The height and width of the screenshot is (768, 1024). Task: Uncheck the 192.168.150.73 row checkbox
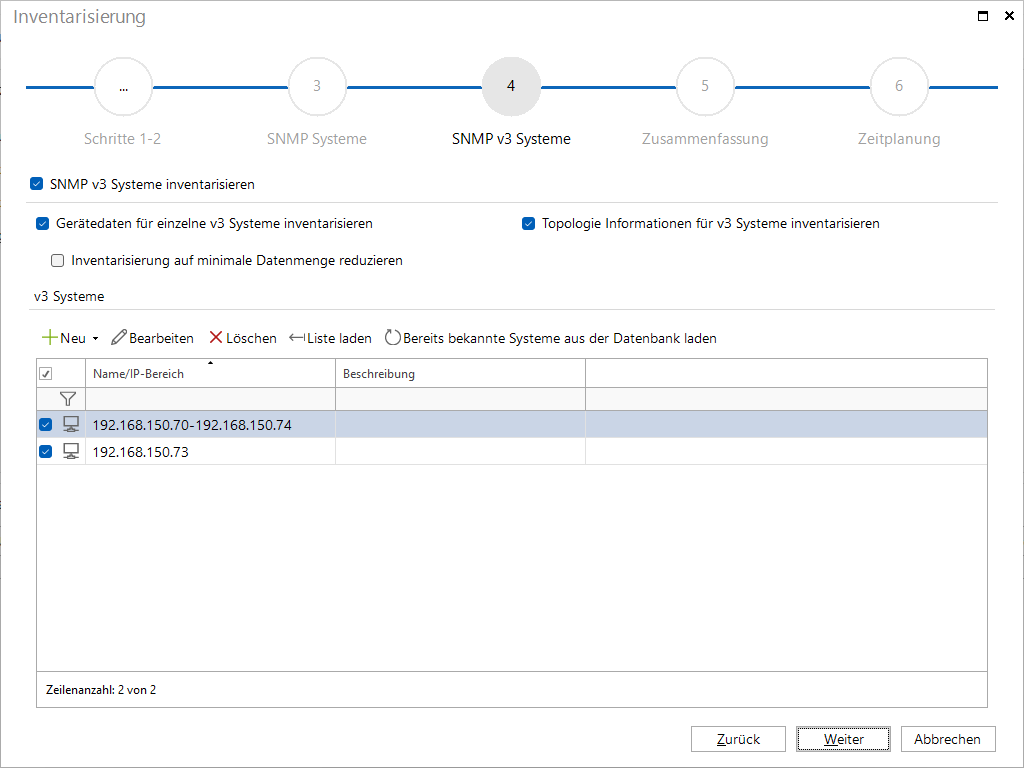tap(46, 451)
